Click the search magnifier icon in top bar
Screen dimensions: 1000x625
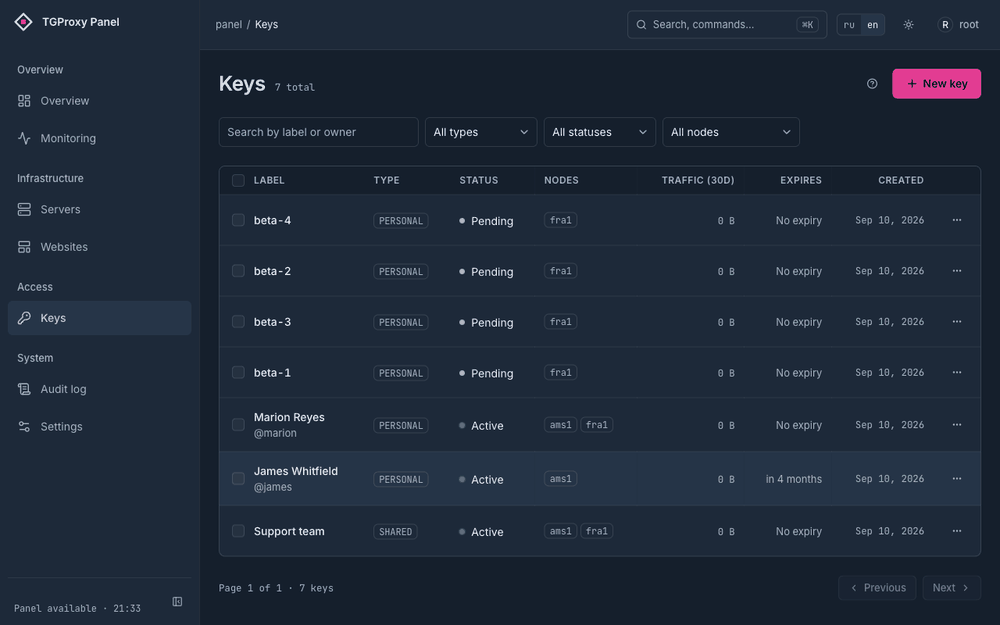click(641, 24)
